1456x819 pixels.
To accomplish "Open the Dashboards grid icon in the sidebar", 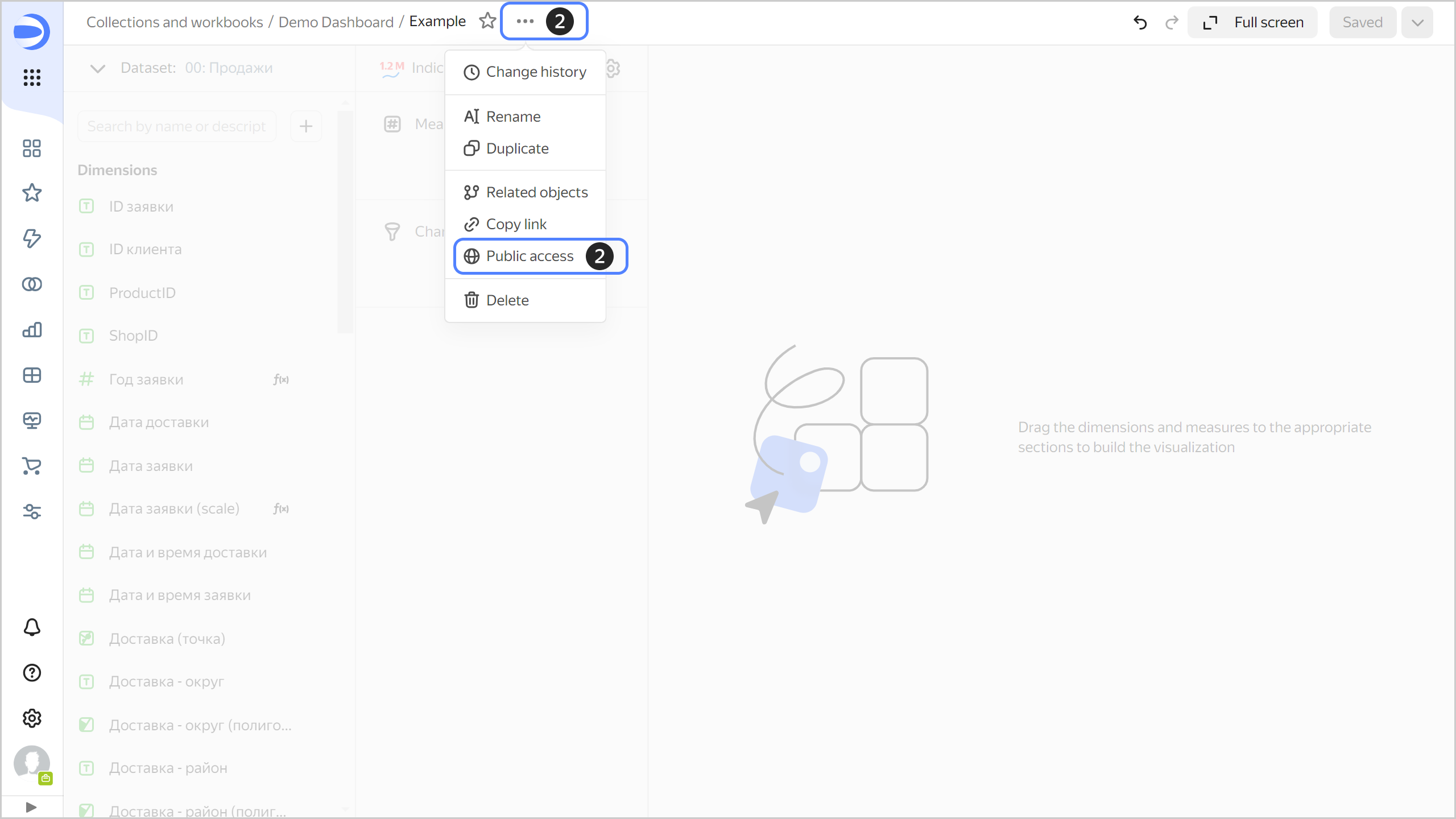I will point(31,148).
